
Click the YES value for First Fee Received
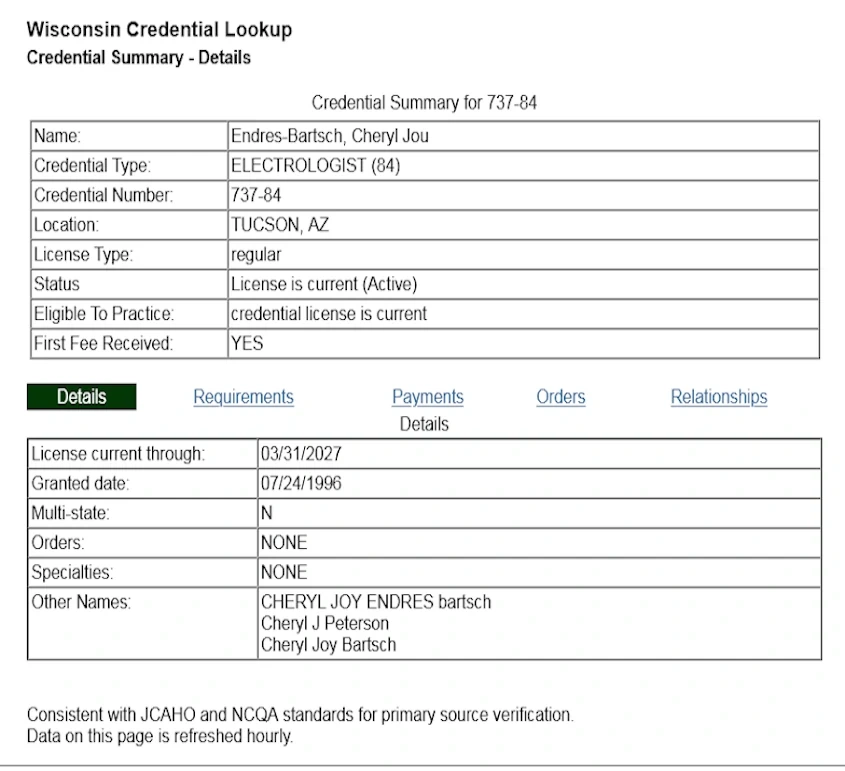coord(247,343)
